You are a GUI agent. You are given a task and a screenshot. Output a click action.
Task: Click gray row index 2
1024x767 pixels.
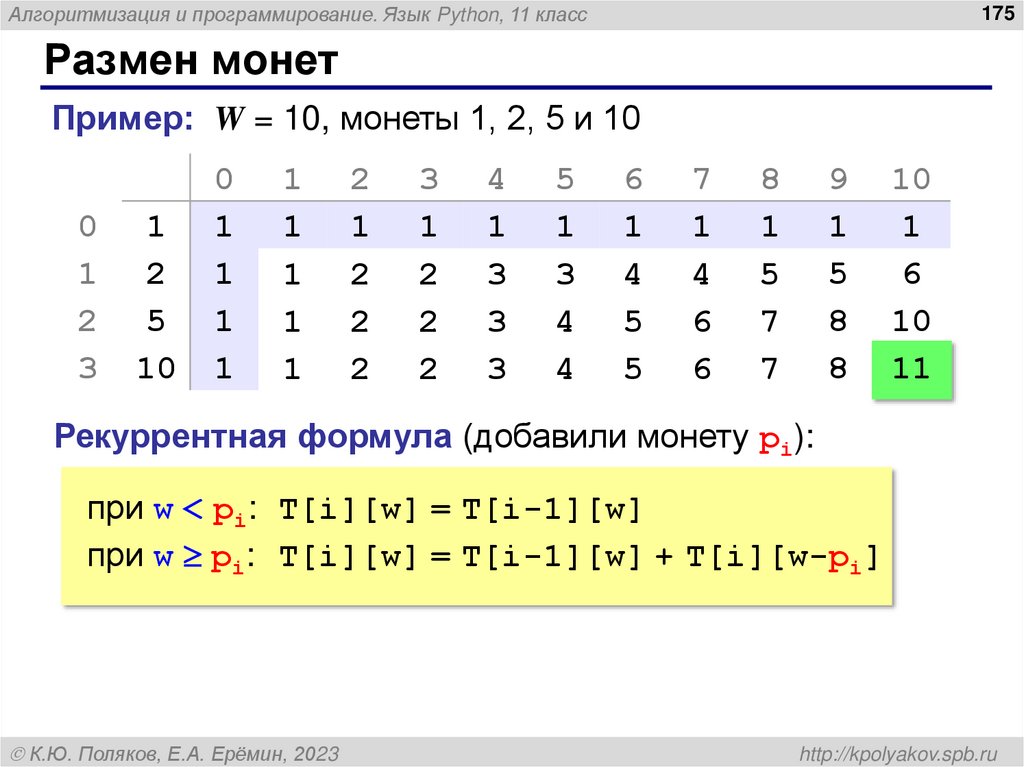(x=87, y=321)
